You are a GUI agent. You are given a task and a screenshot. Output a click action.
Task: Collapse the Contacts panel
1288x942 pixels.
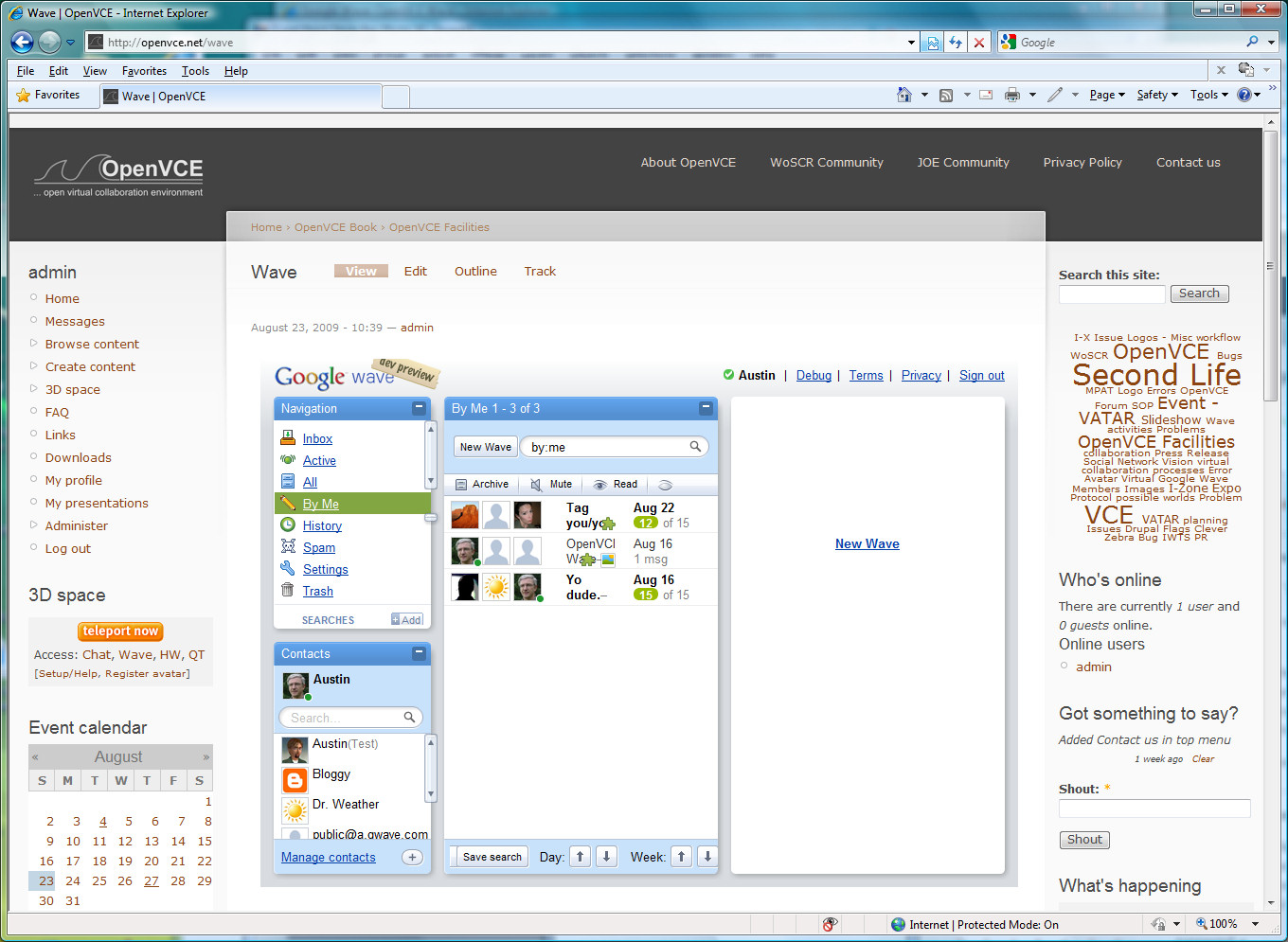click(x=419, y=653)
